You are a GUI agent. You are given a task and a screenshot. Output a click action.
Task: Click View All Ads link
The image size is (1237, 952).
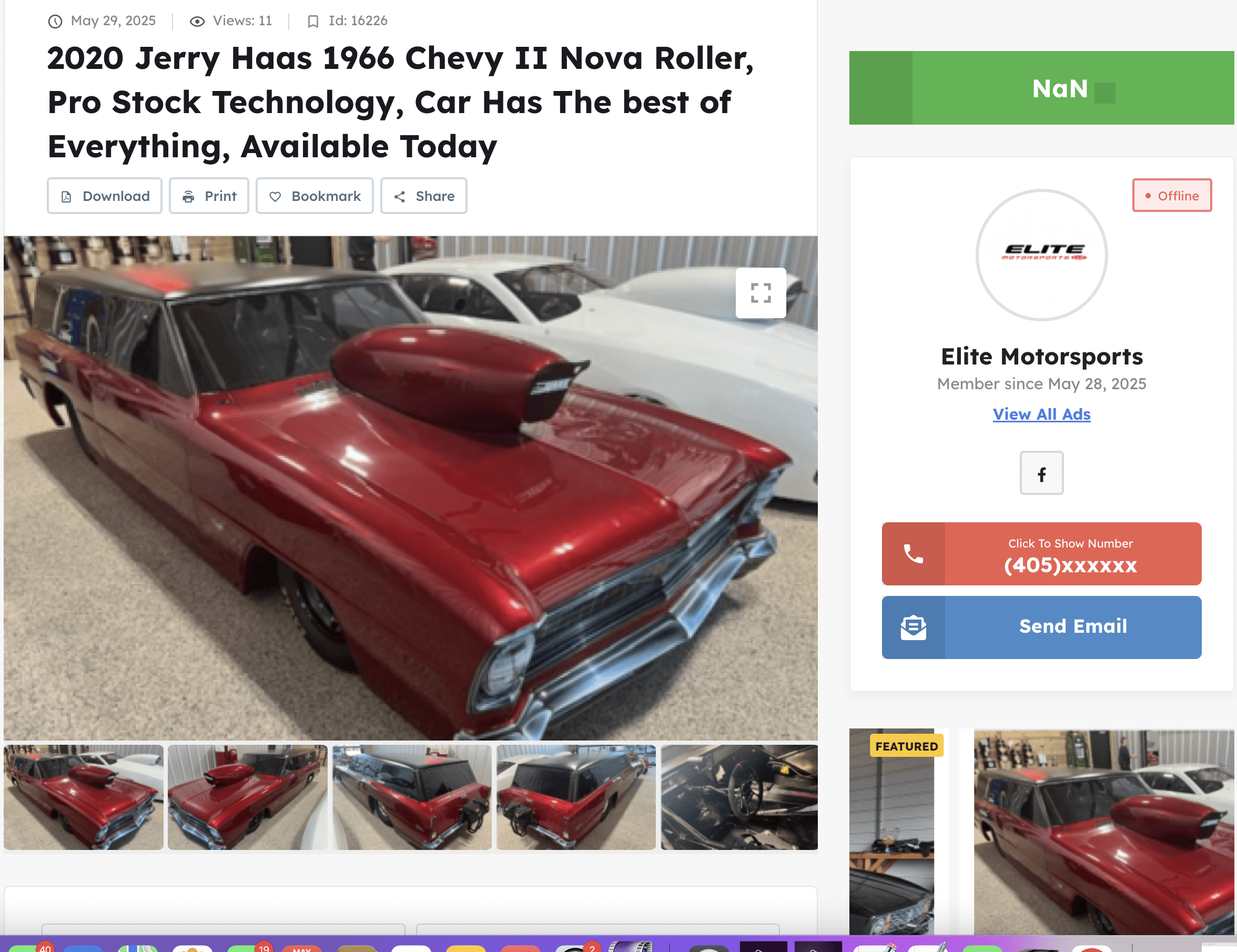tap(1041, 414)
